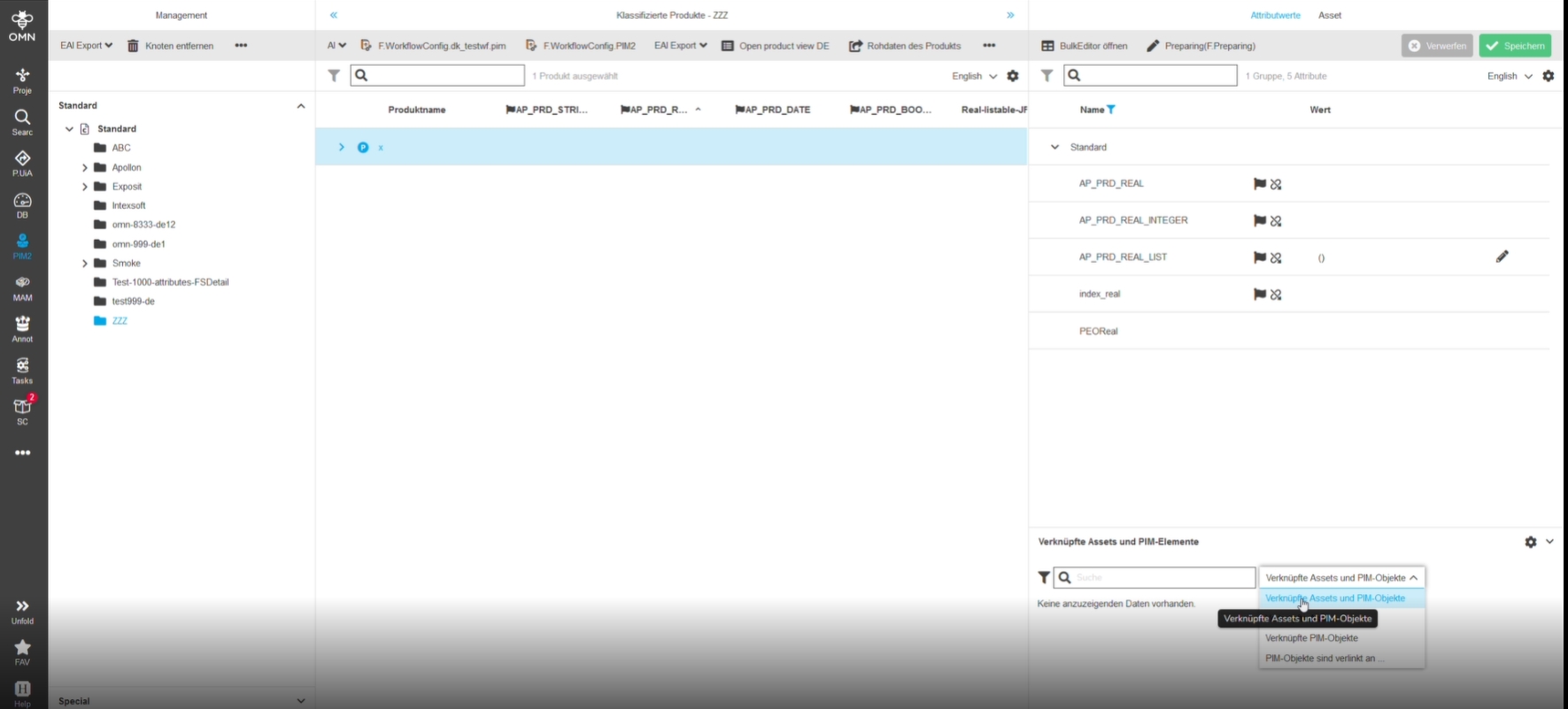Run F.WorkflowConfig.PIM2 workflow
Viewport: 1568px width, 709px height.
[x=581, y=45]
